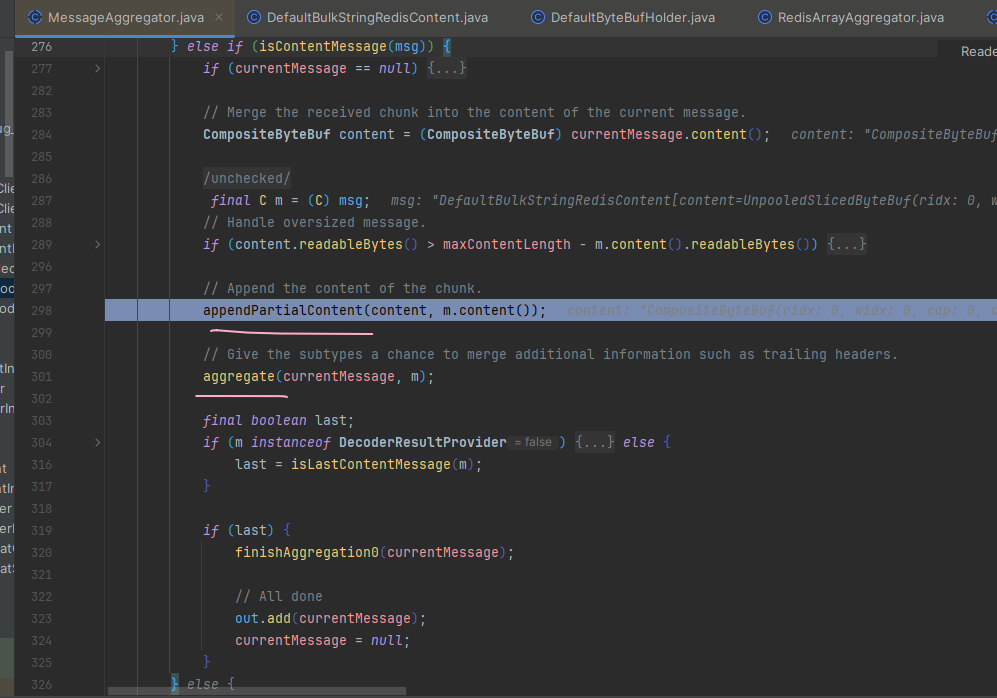Expand the folded block at line 277
Screen dimensions: 997x698
(x=97, y=68)
